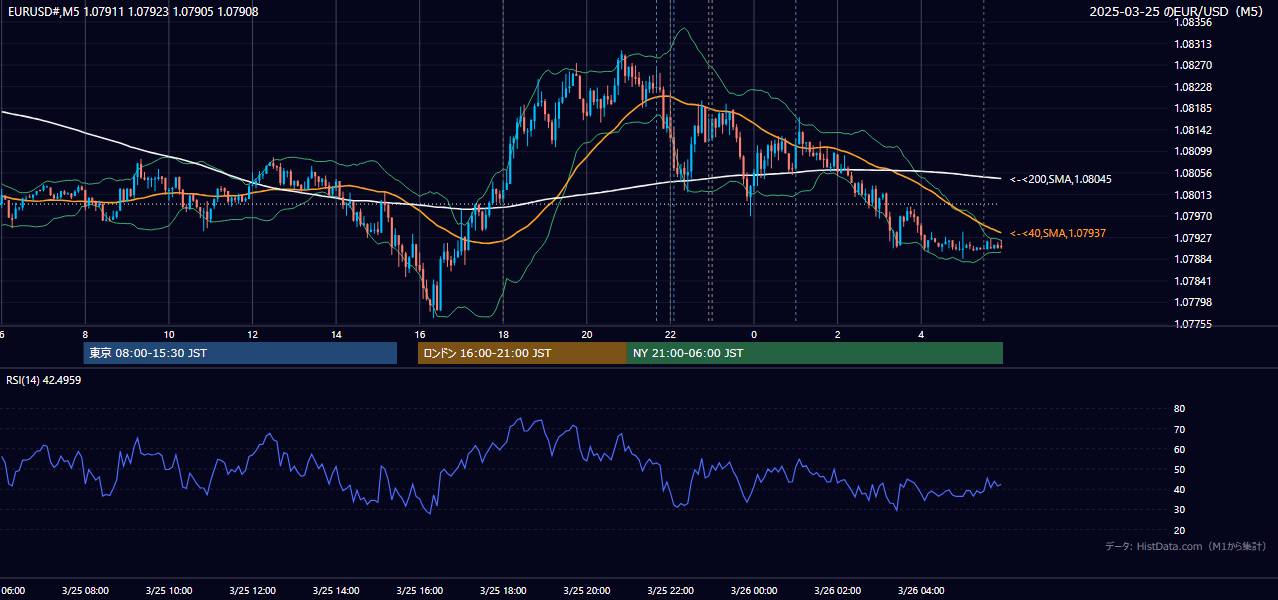Click price level 1.08142 on the price axis
Viewport: 1278px width, 600px height.
tap(1194, 130)
